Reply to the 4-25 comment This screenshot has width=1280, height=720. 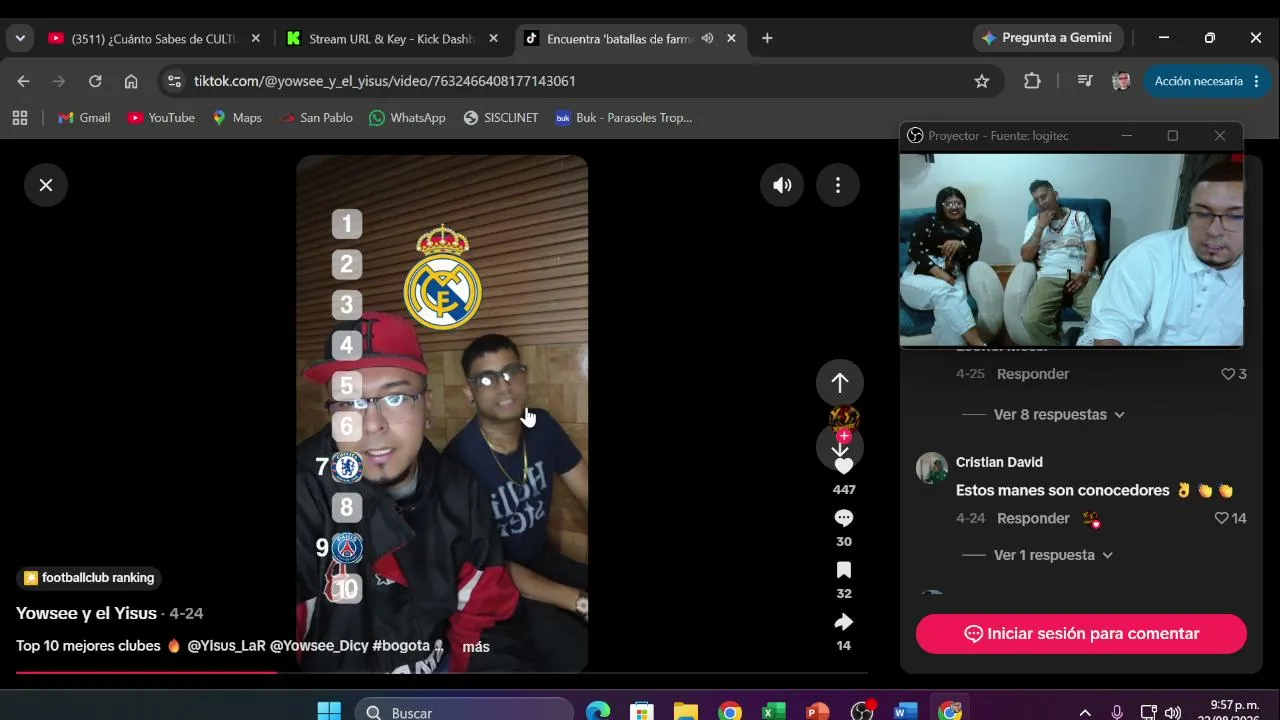tap(1033, 374)
